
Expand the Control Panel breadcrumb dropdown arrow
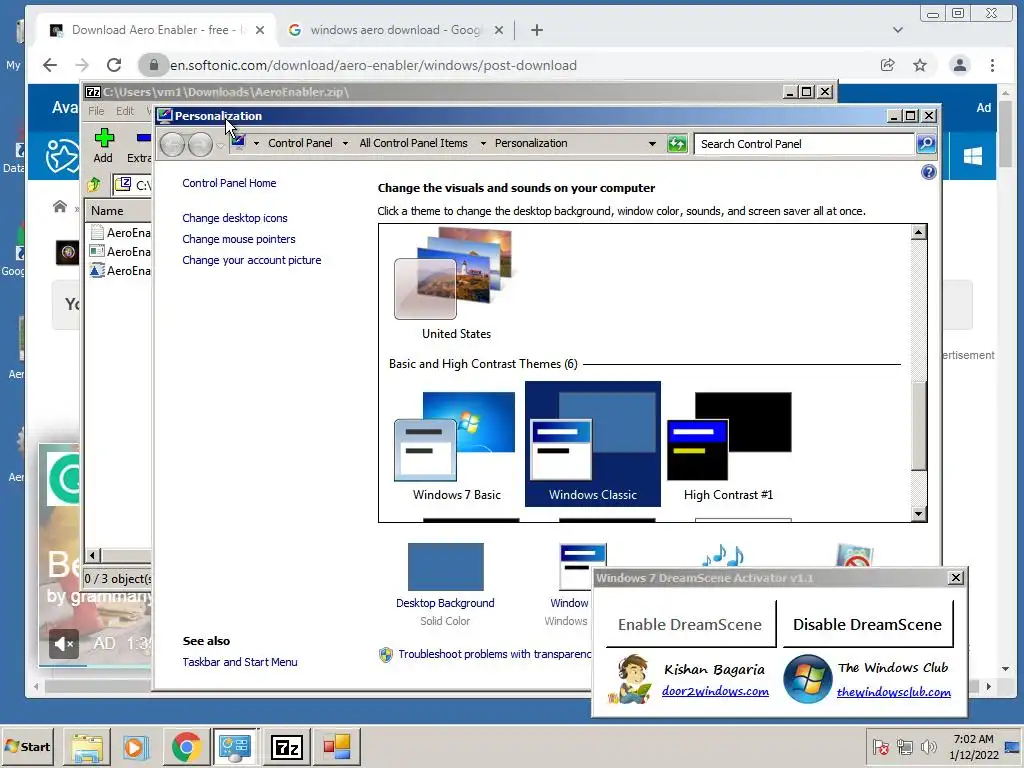(x=345, y=144)
